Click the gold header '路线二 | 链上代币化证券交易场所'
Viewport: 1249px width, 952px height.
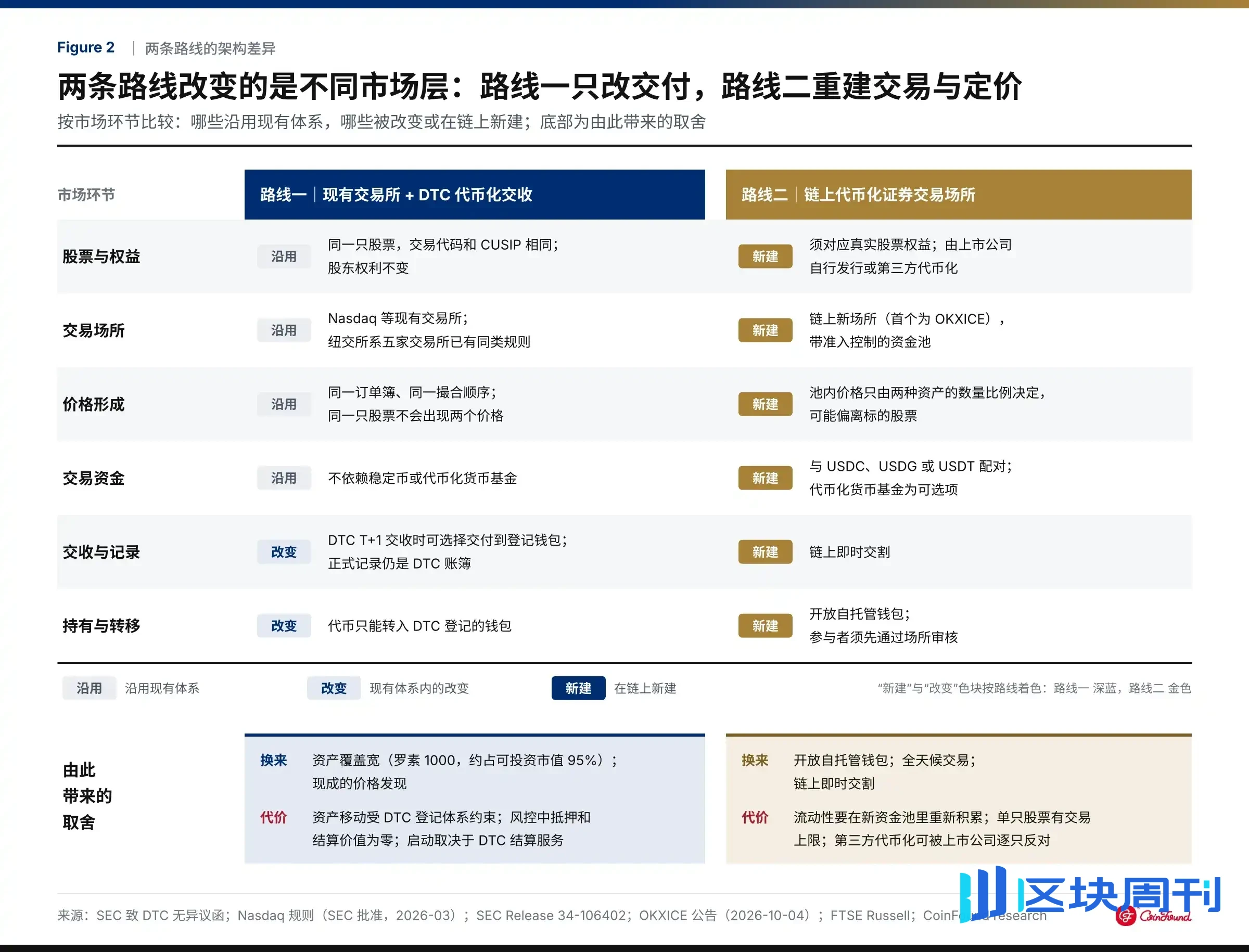959,195
